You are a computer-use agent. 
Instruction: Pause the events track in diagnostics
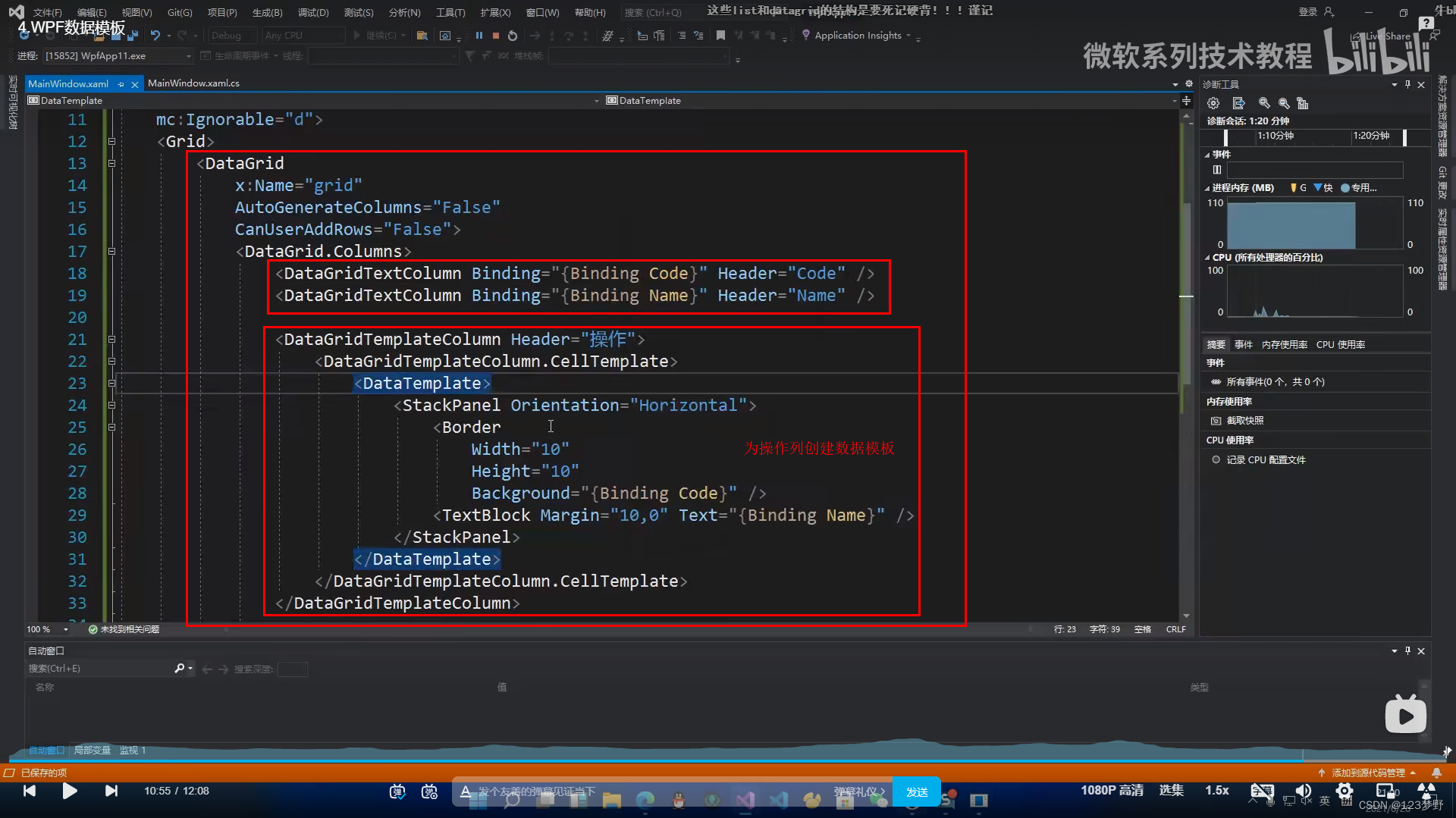coord(1217,170)
